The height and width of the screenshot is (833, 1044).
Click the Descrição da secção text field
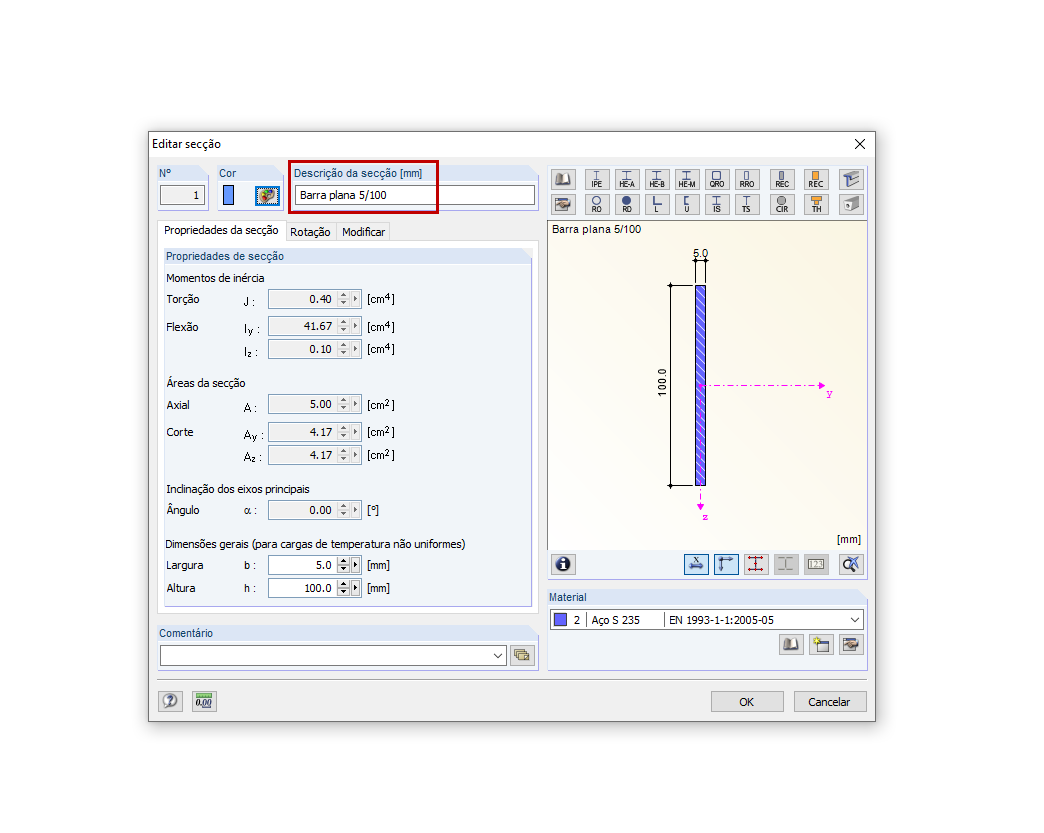(415, 195)
